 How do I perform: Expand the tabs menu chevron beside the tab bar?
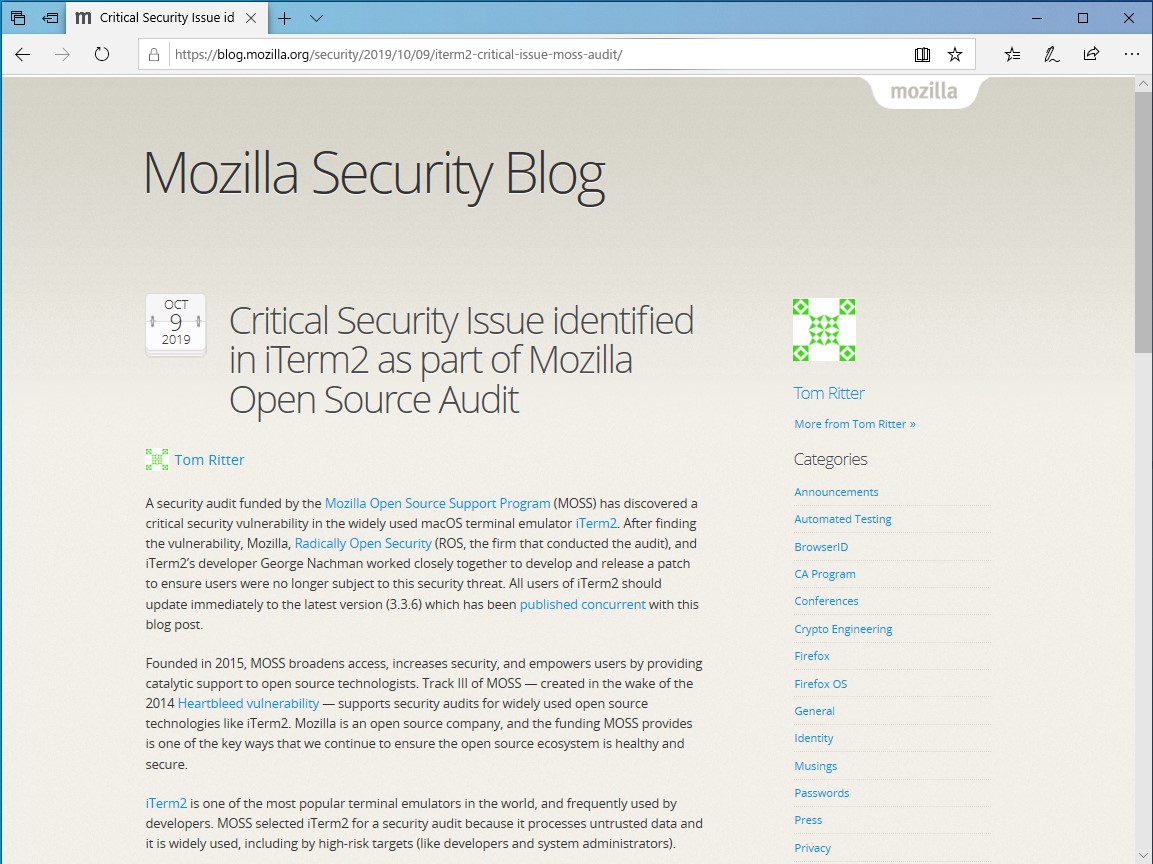point(315,18)
